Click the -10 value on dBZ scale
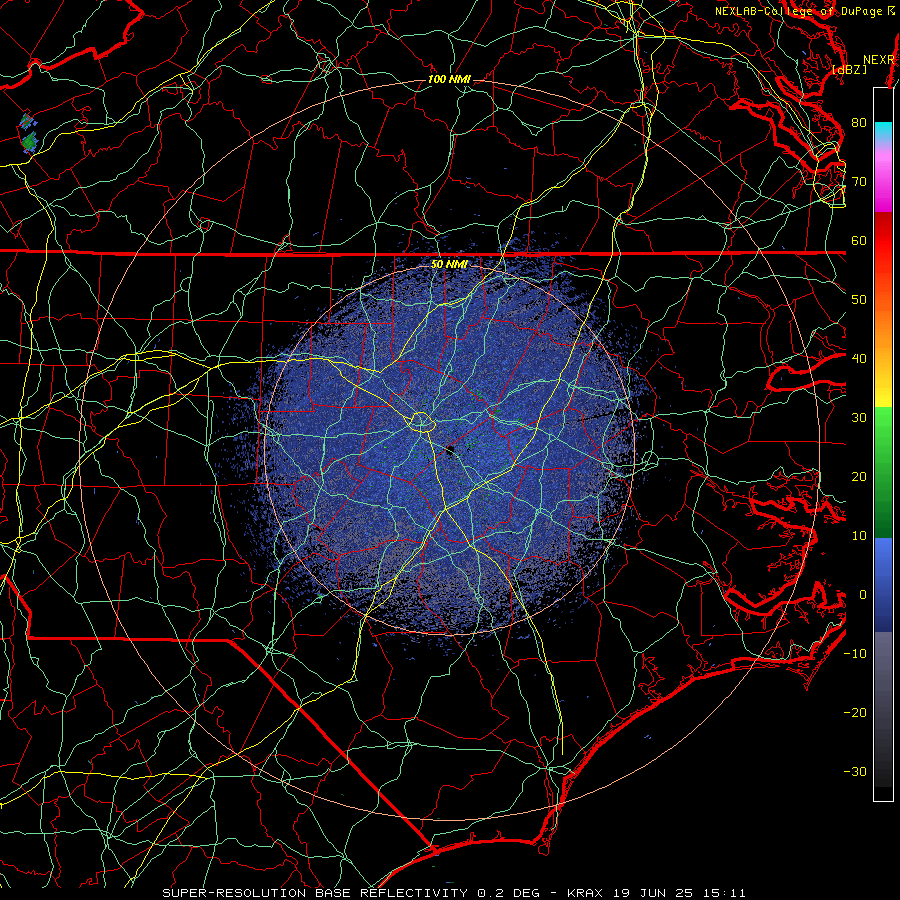Viewport: 900px width, 900px height. tap(855, 654)
